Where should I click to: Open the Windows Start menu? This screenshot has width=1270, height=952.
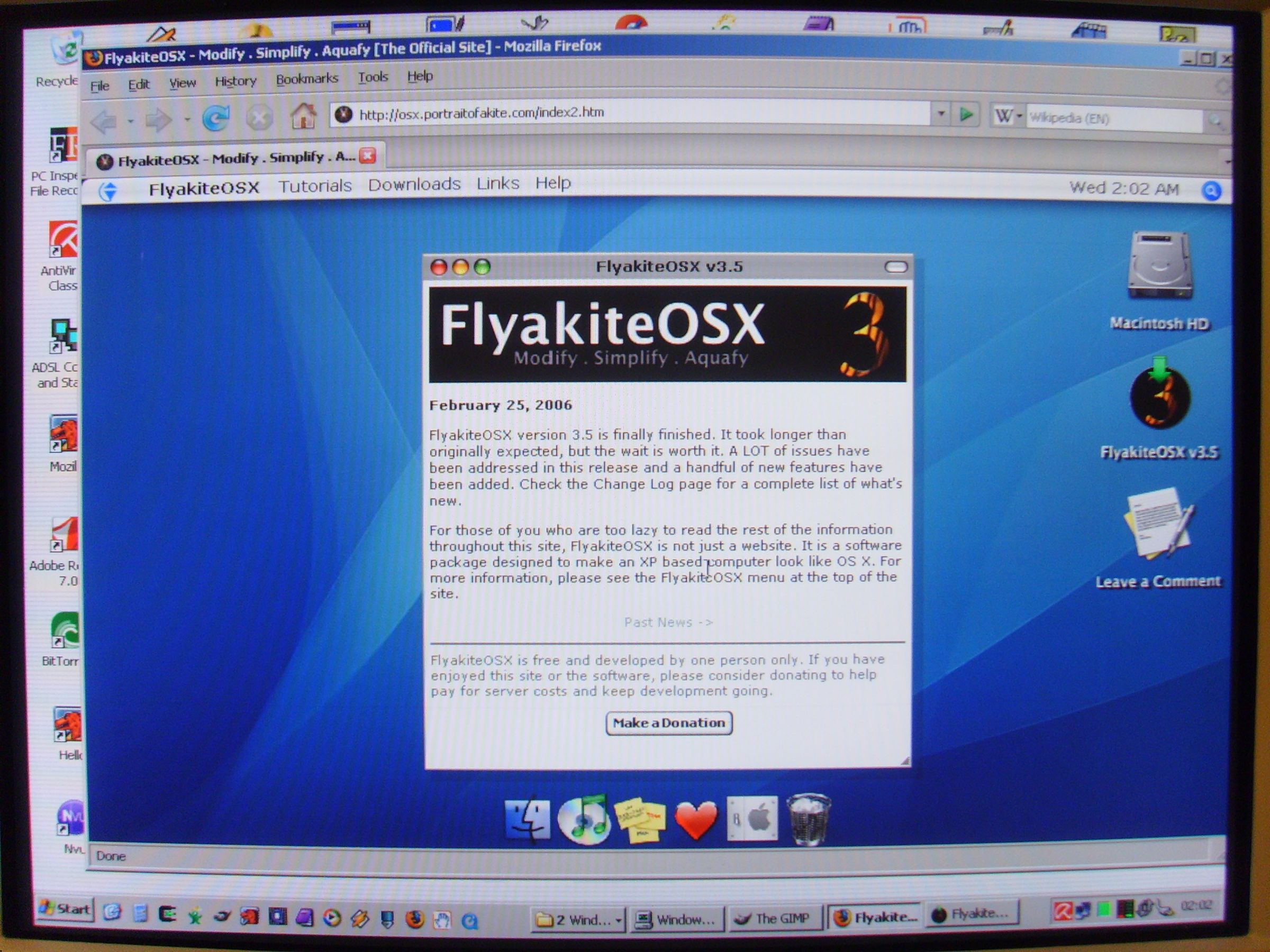65,910
